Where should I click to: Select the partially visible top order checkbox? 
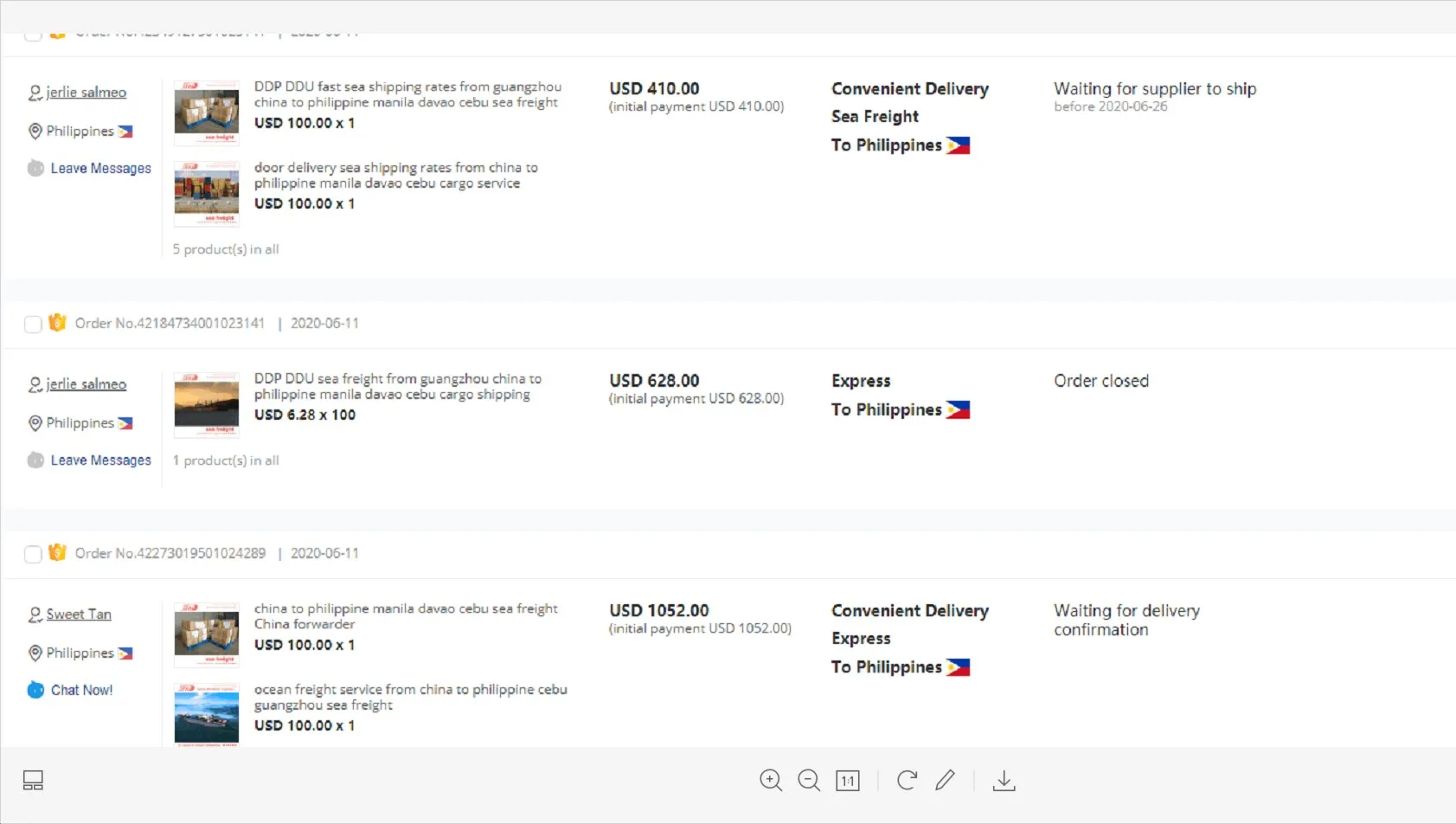click(x=33, y=36)
